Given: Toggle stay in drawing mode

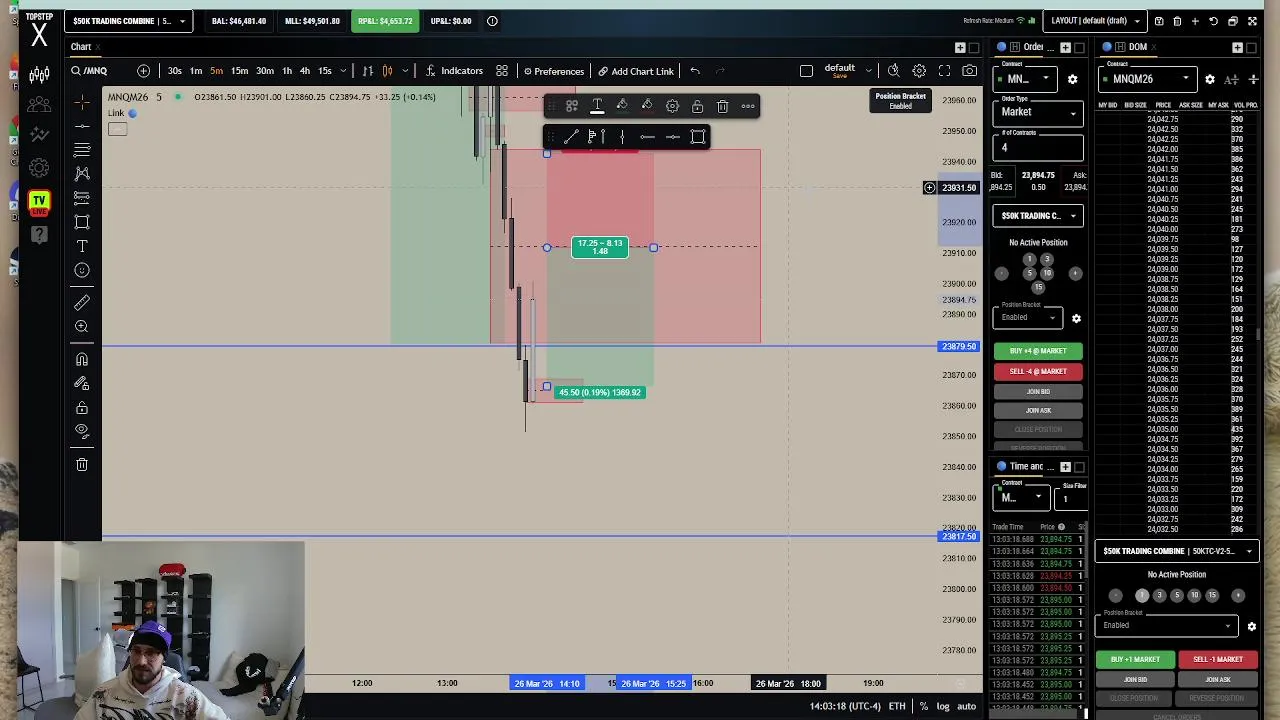Looking at the screenshot, I should tap(82, 384).
